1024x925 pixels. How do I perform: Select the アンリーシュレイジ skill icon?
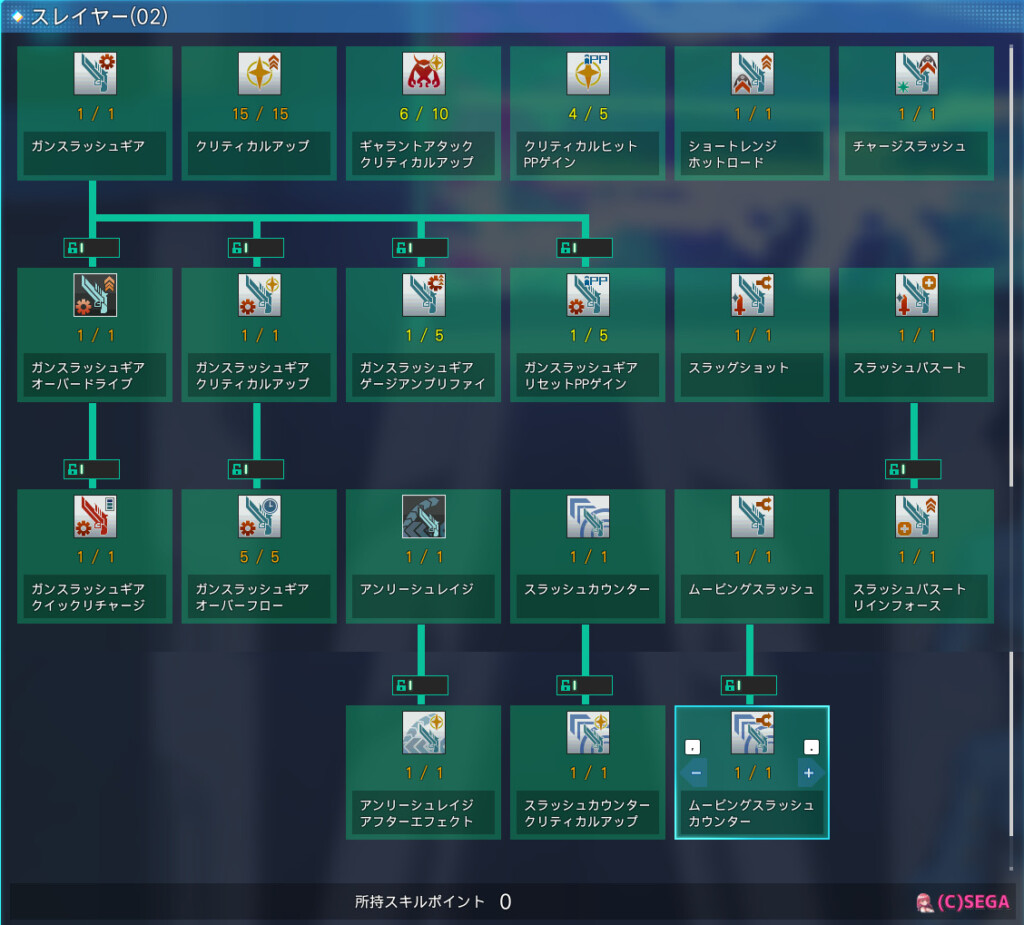[x=423, y=518]
